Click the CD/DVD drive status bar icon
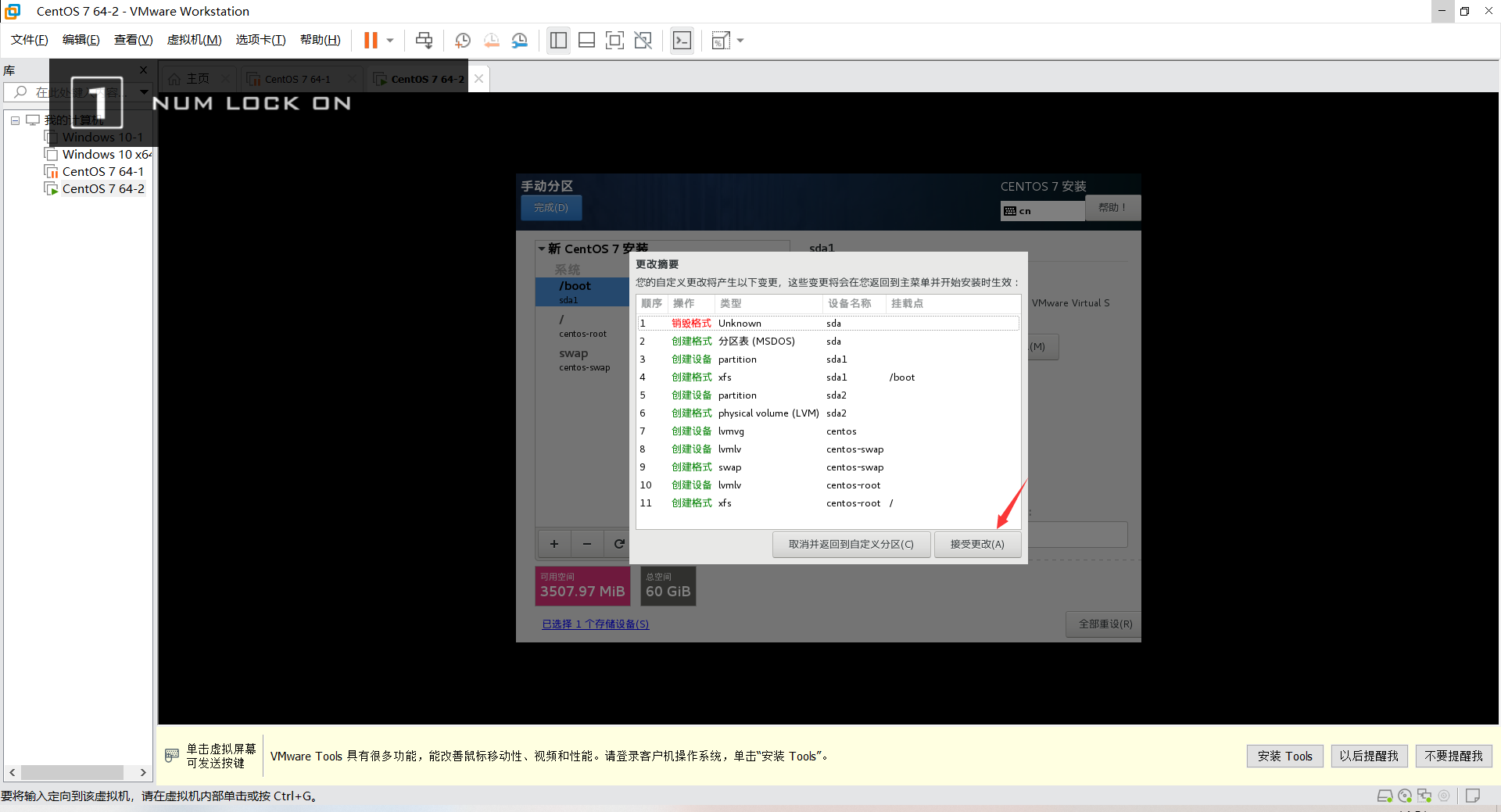The height and width of the screenshot is (812, 1501). pyautogui.click(x=1405, y=796)
